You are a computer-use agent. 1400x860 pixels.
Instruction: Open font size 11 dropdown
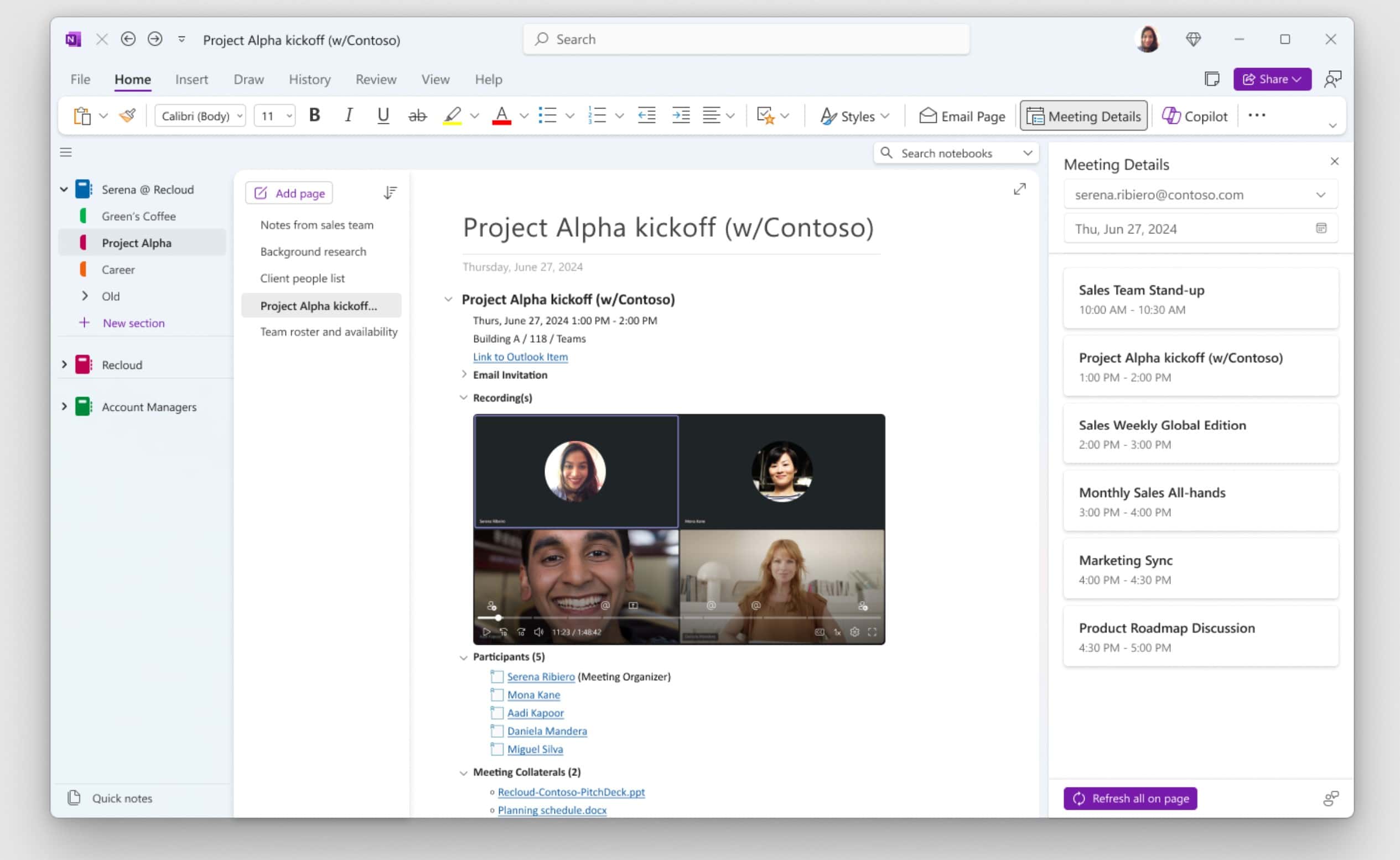(274, 116)
